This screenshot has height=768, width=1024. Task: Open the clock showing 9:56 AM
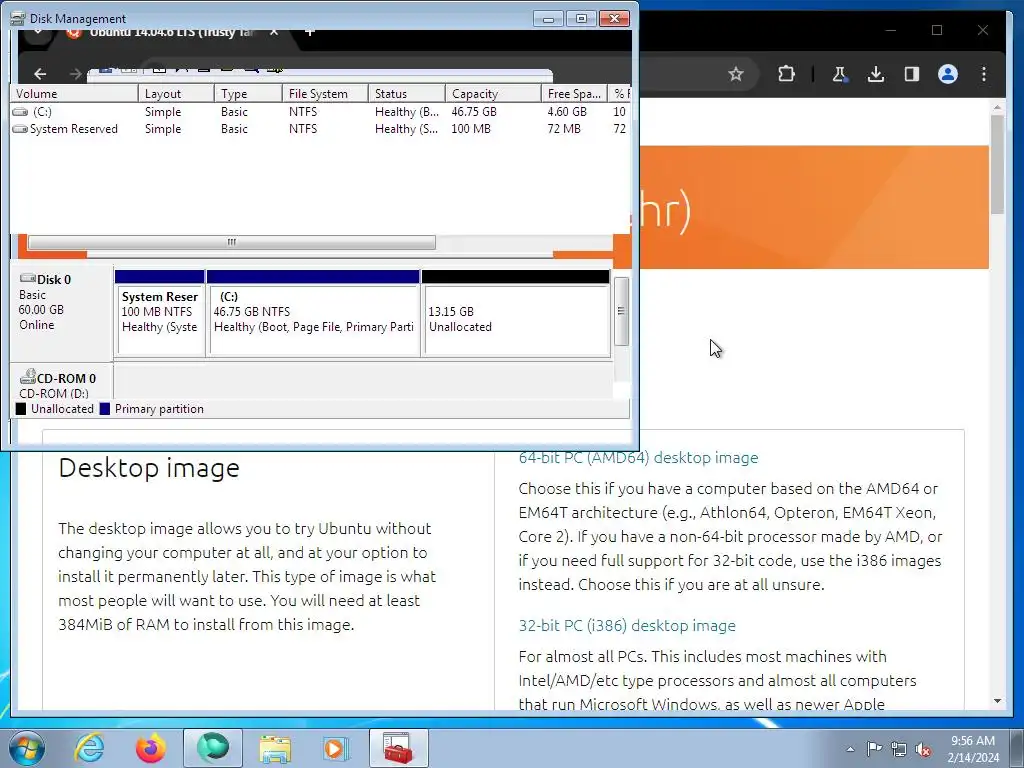[973, 749]
